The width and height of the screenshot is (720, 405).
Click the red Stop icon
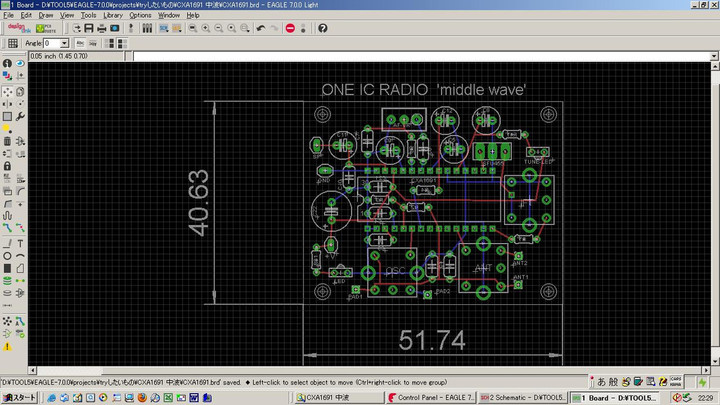click(x=290, y=28)
